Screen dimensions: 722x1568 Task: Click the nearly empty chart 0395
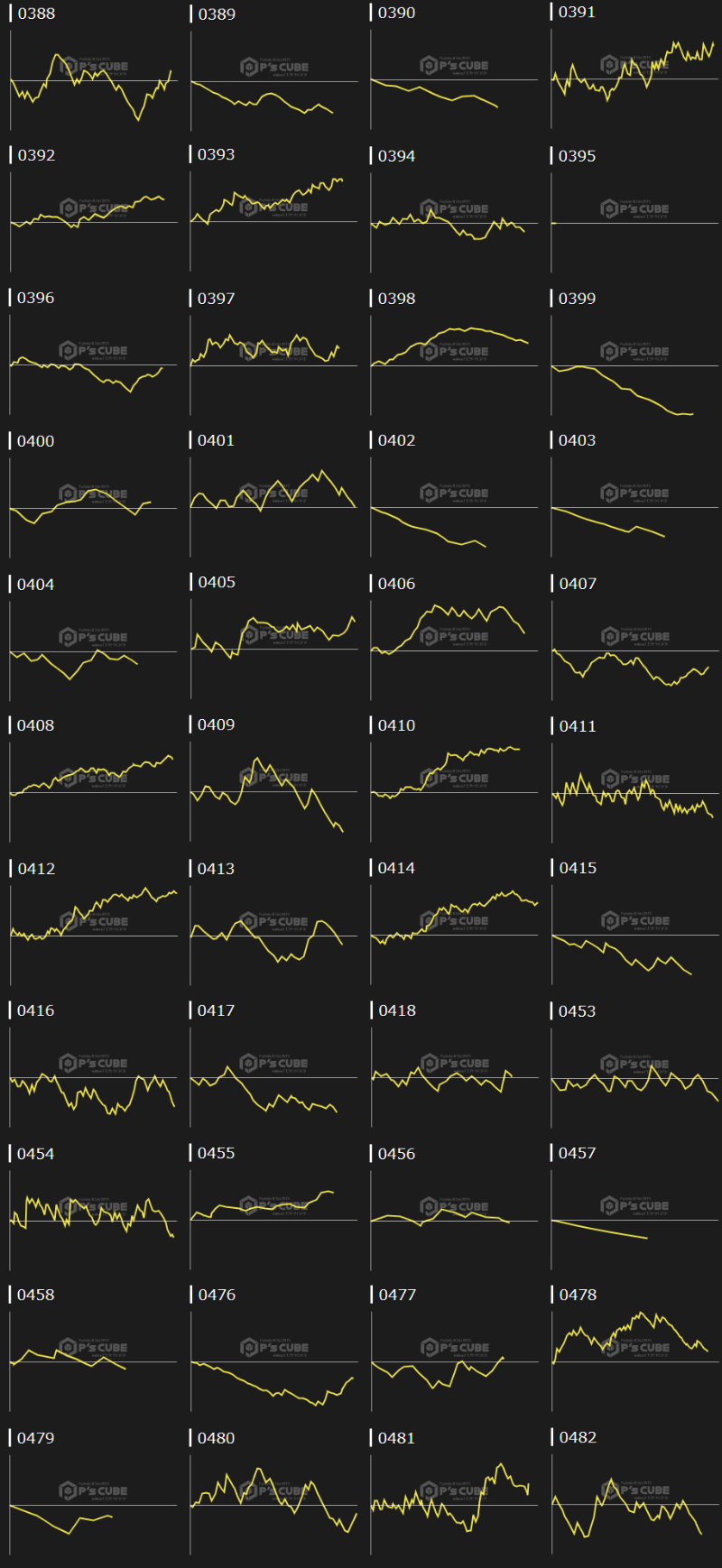(x=634, y=223)
